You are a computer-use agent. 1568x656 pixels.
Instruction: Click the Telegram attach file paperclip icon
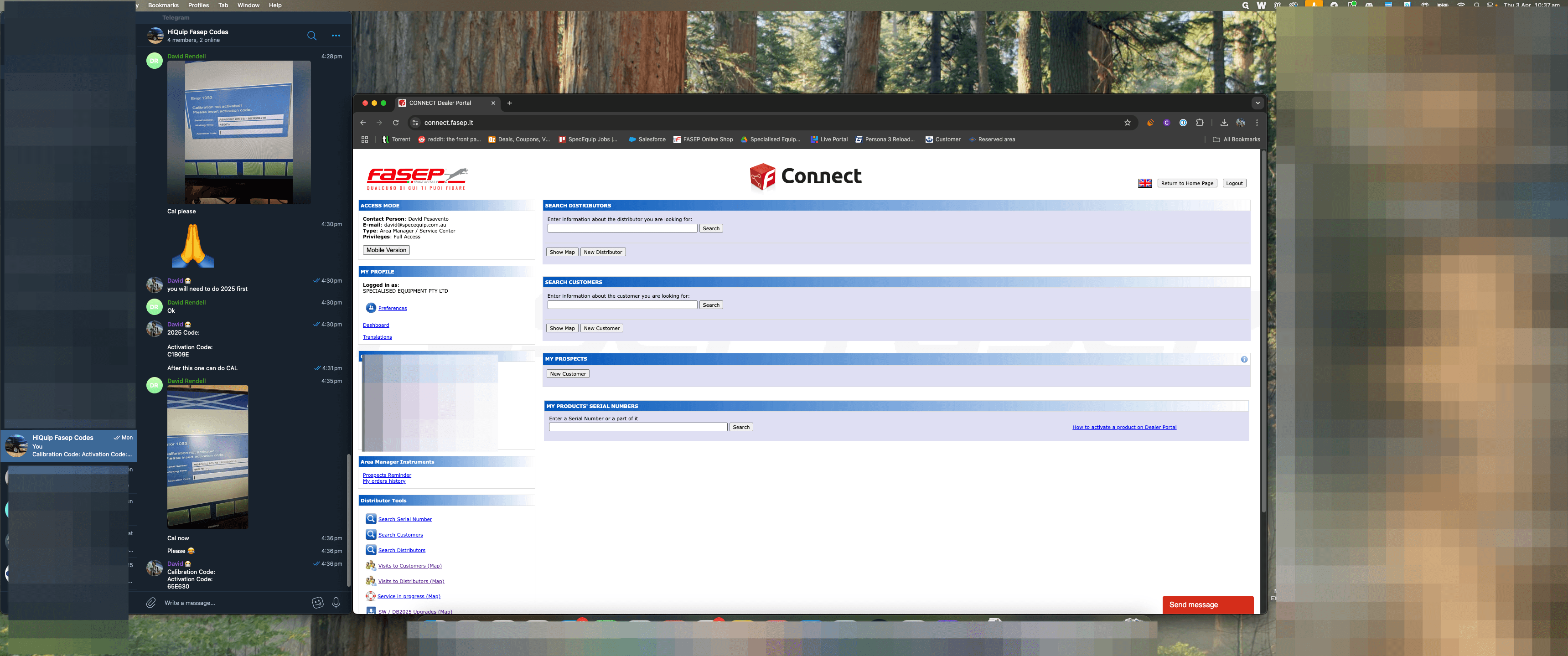151,603
